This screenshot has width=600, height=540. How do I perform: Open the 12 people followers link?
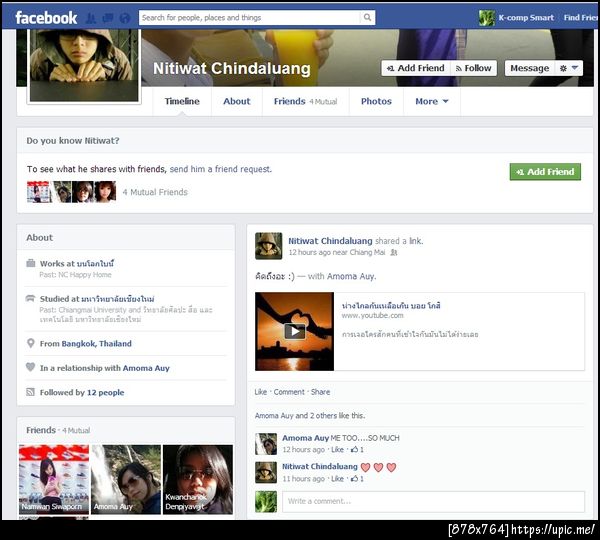click(x=106, y=393)
